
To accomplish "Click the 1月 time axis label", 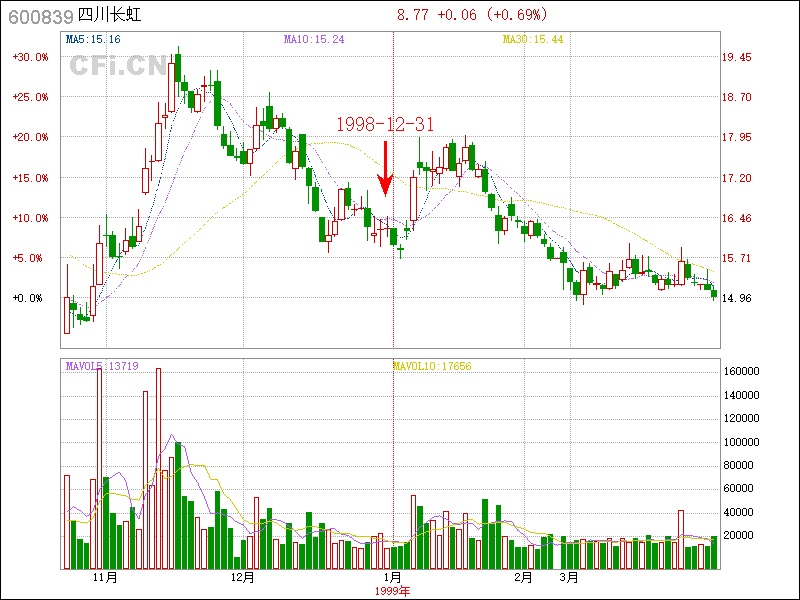I will (x=393, y=578).
